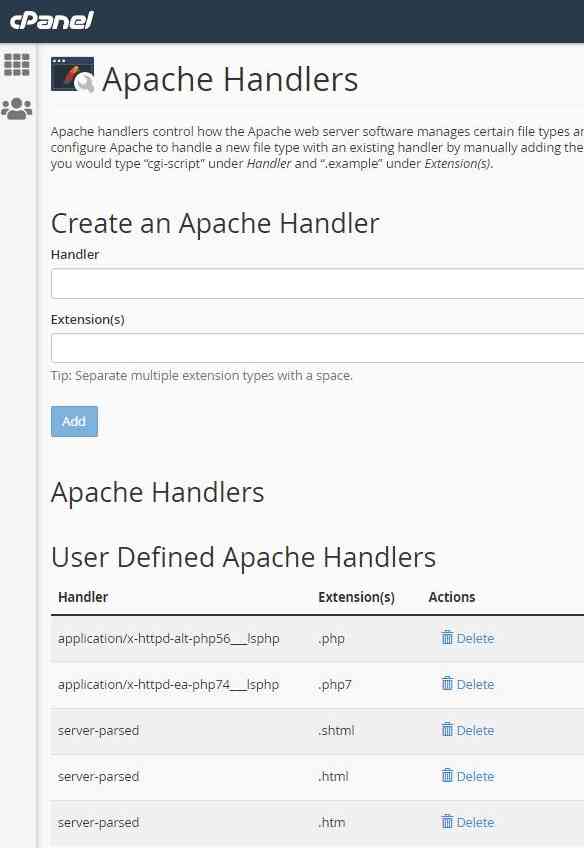Delete server-parsed .htm handler link
Image resolution: width=584 pixels, height=848 pixels.
[475, 822]
